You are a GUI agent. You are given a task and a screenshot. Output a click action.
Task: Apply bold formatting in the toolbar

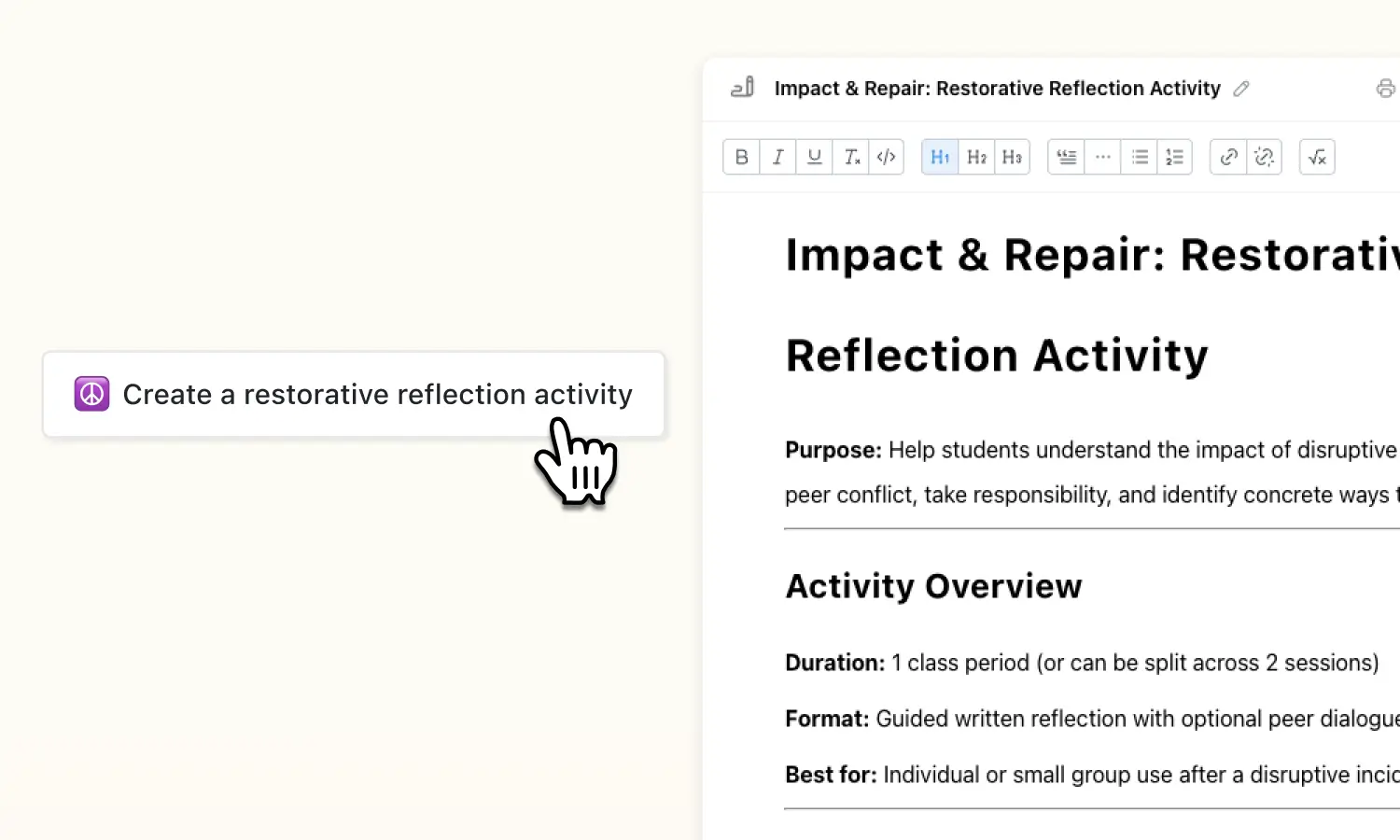[741, 157]
